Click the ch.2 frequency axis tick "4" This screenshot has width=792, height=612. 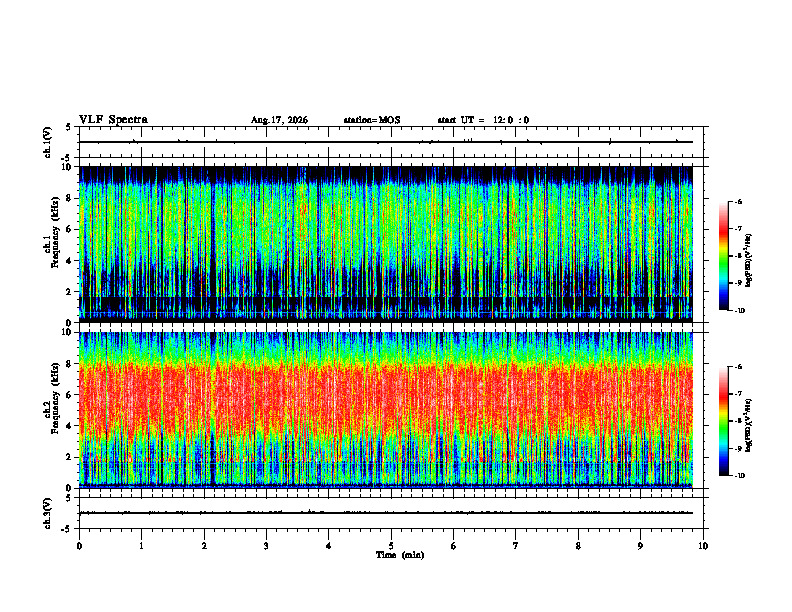[70, 426]
